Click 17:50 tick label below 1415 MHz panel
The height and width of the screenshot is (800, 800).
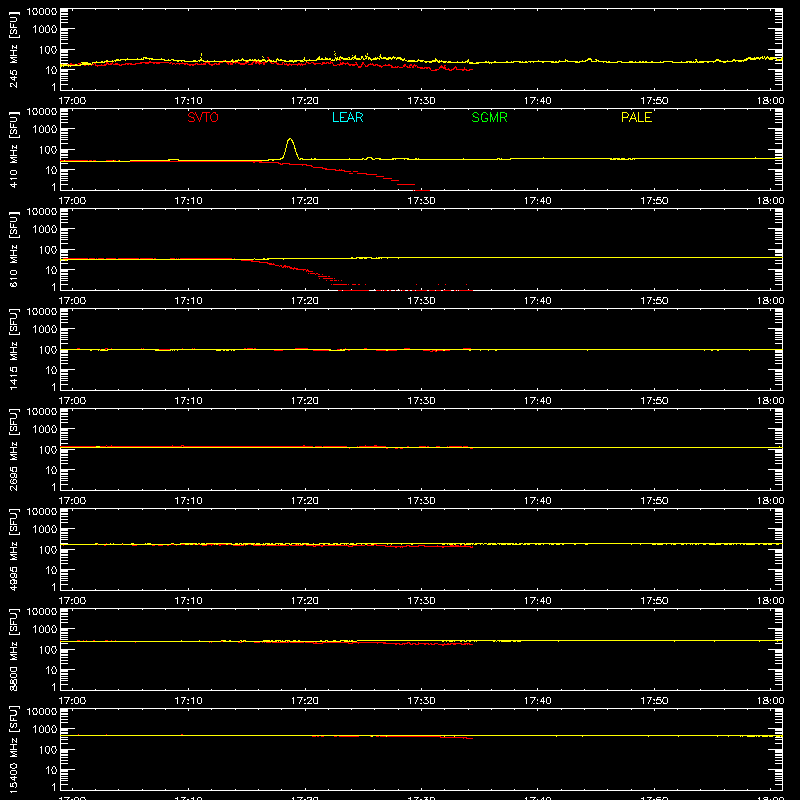tap(654, 401)
